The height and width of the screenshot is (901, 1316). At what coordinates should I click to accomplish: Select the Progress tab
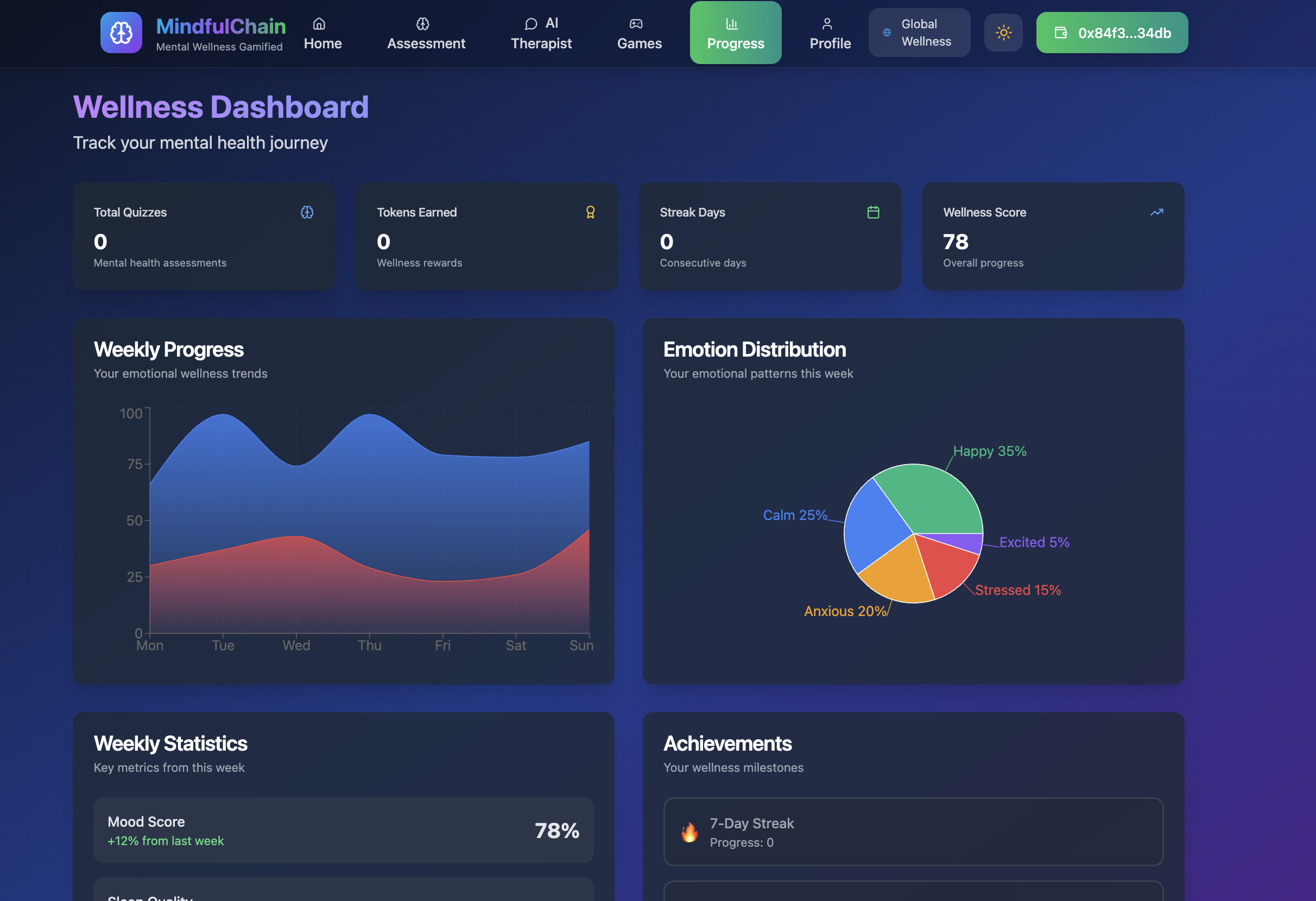pos(735,33)
